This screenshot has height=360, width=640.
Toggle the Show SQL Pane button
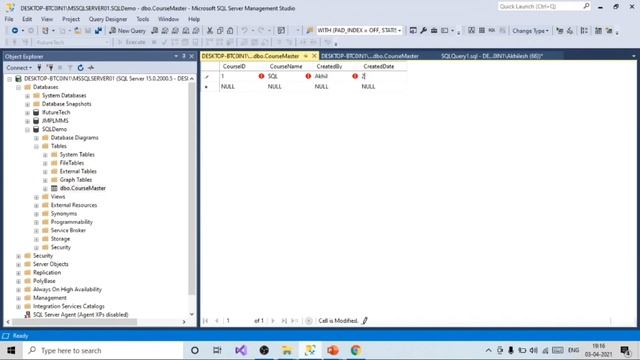pyautogui.click(x=492, y=31)
